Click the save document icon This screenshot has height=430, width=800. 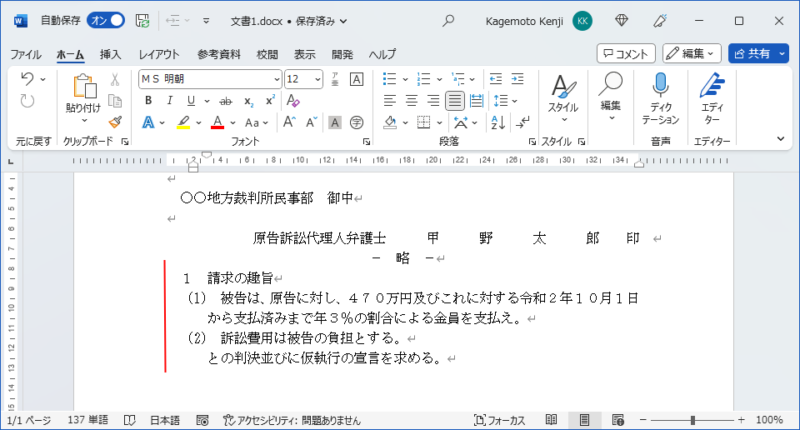tap(142, 21)
